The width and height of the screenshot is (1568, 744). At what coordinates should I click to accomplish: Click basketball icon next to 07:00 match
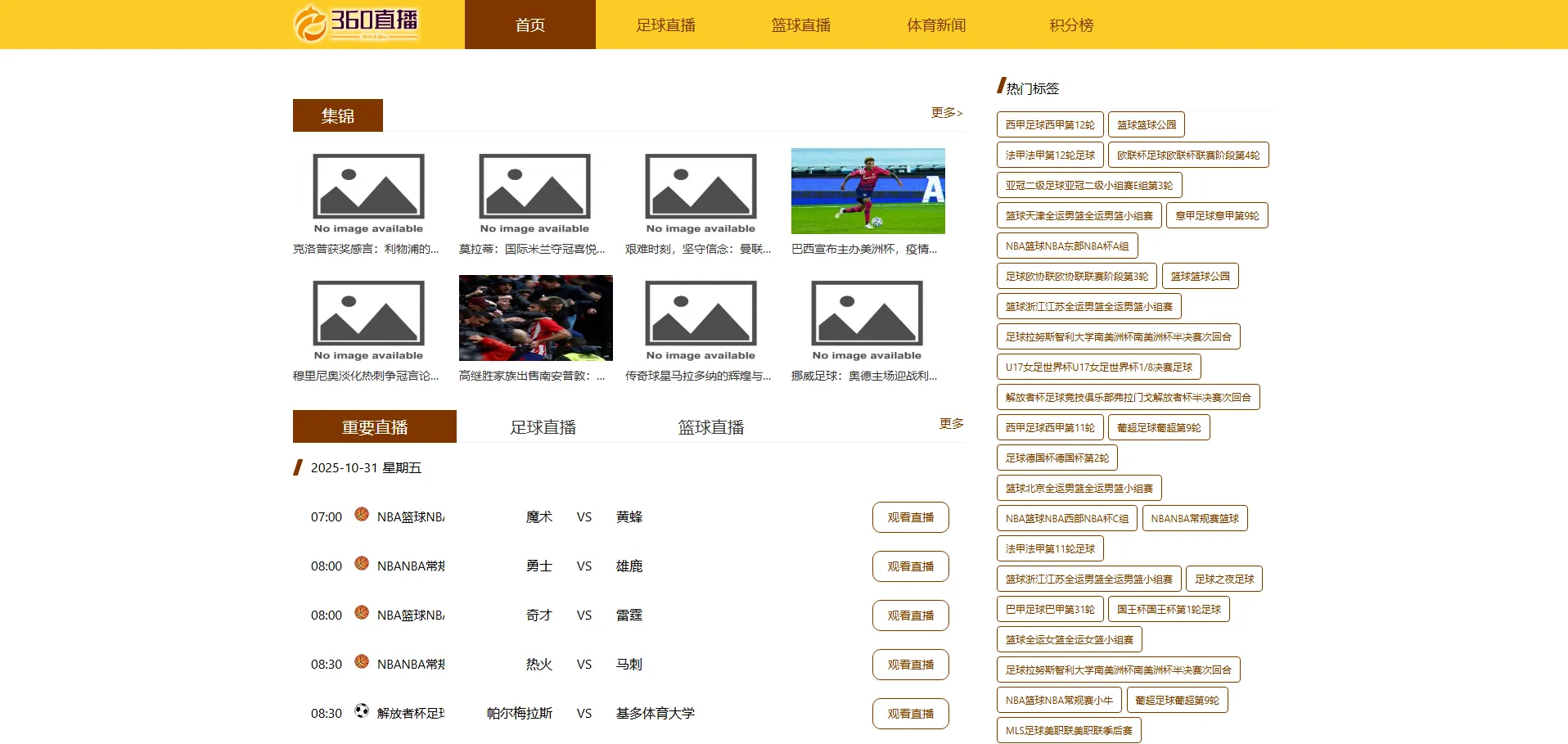[x=362, y=514]
